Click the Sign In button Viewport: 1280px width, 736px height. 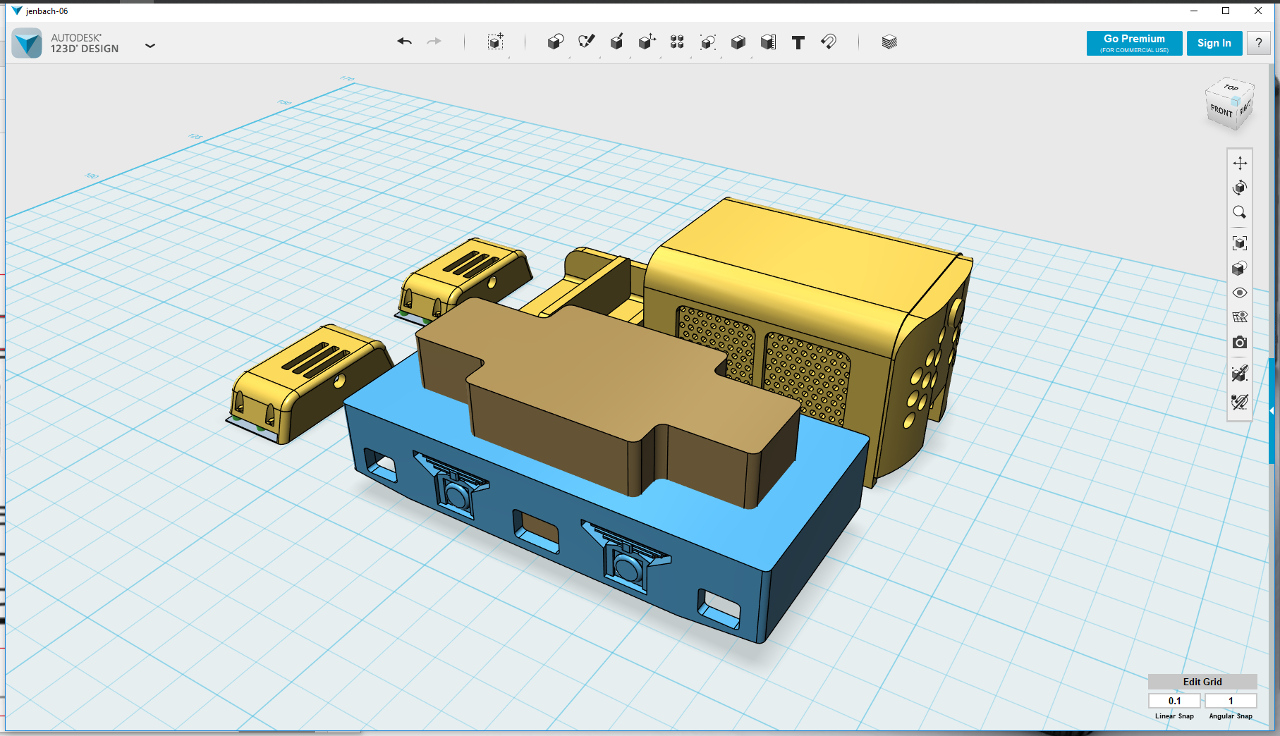[x=1214, y=43]
